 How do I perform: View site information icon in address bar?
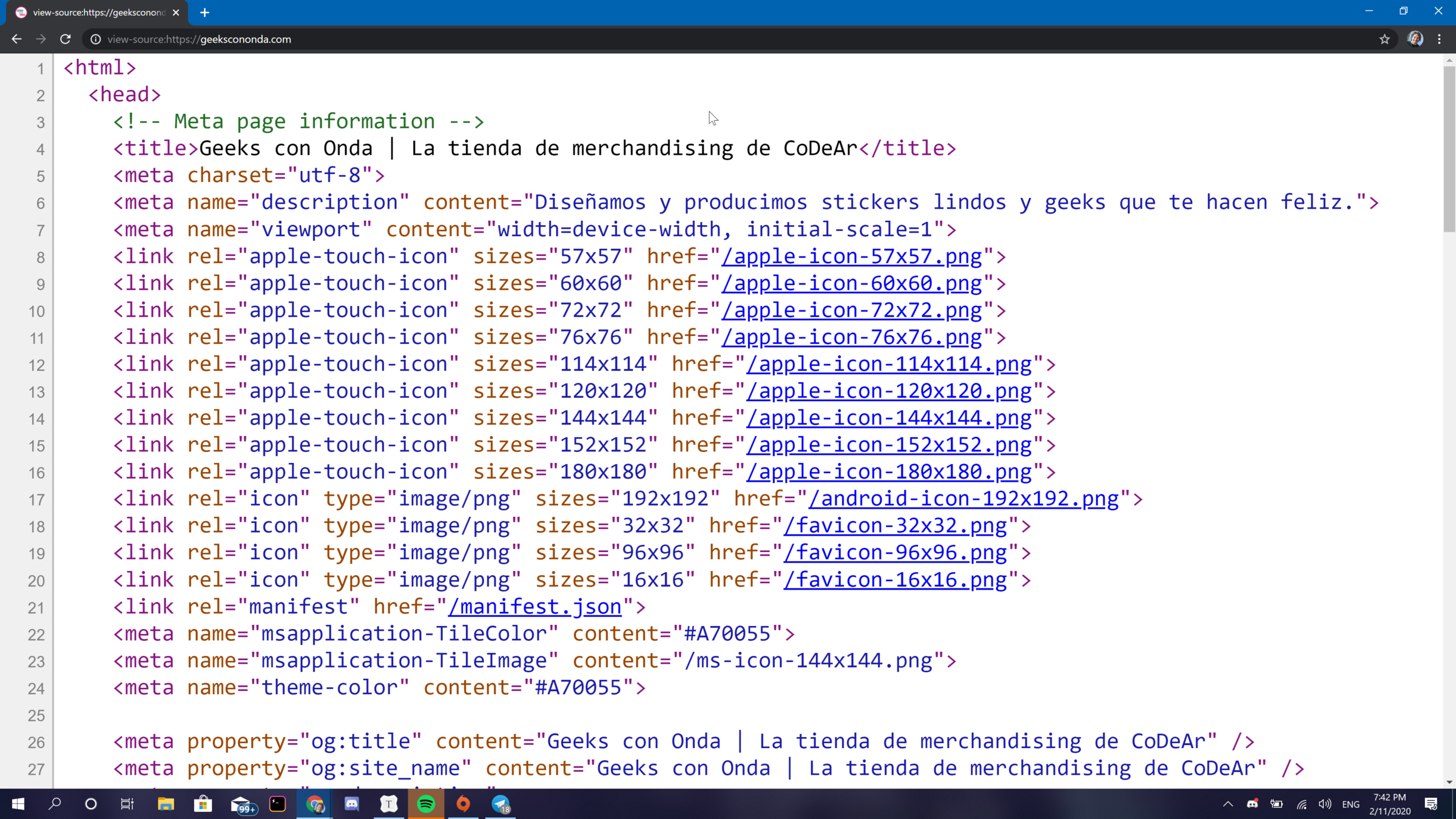pyautogui.click(x=95, y=39)
